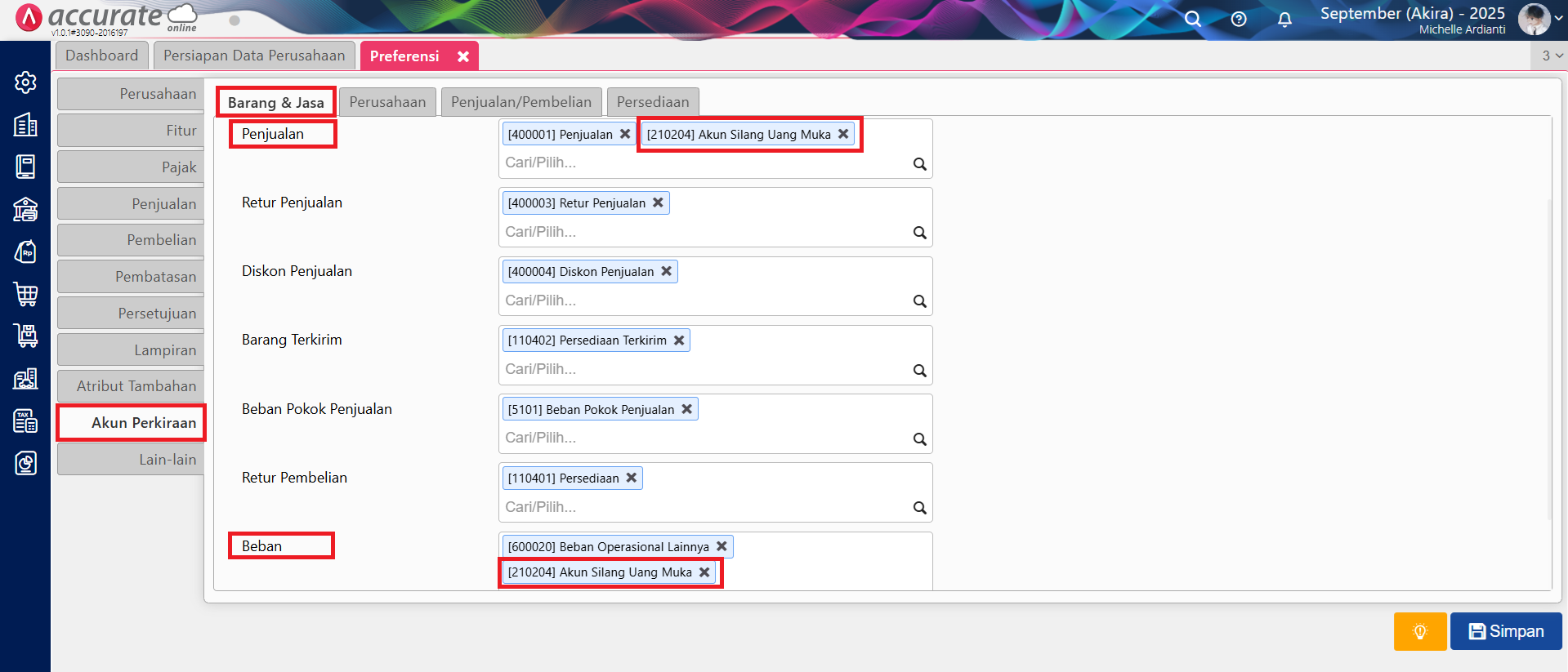Screen dimensions: 1568x672
Task: Open the settings gear in the sidebar
Action: click(25, 82)
